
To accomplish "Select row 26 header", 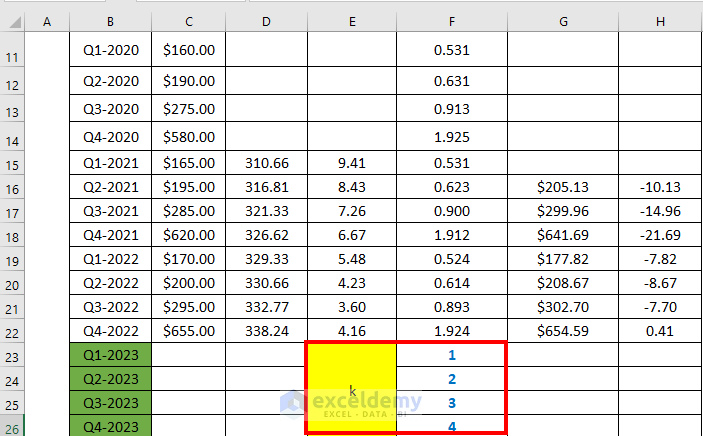I will point(12,426).
